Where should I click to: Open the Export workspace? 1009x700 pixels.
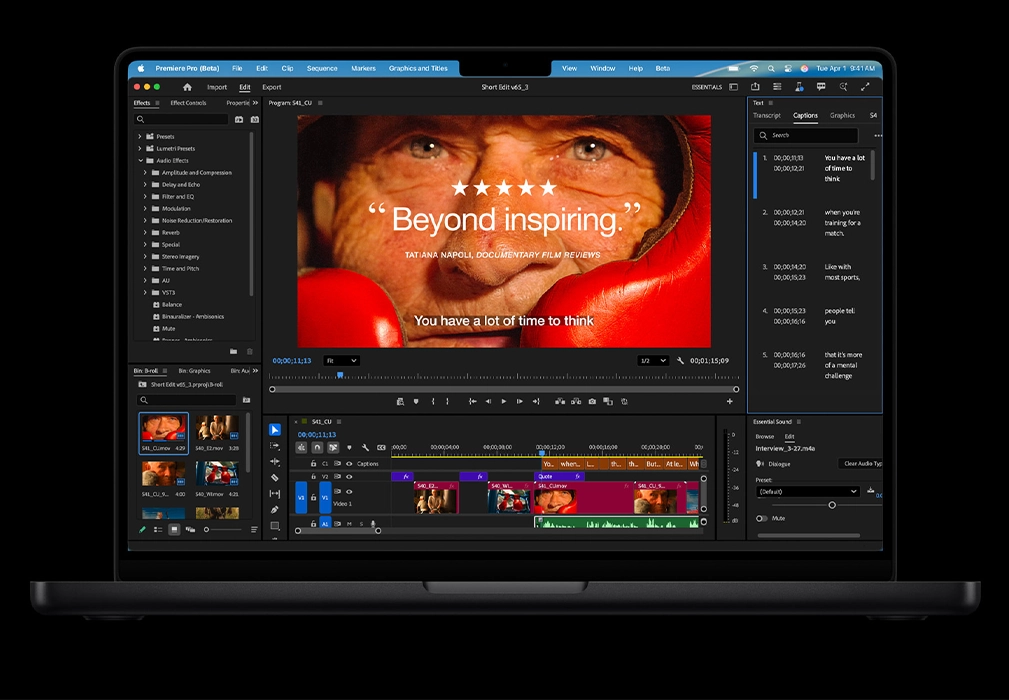271,87
